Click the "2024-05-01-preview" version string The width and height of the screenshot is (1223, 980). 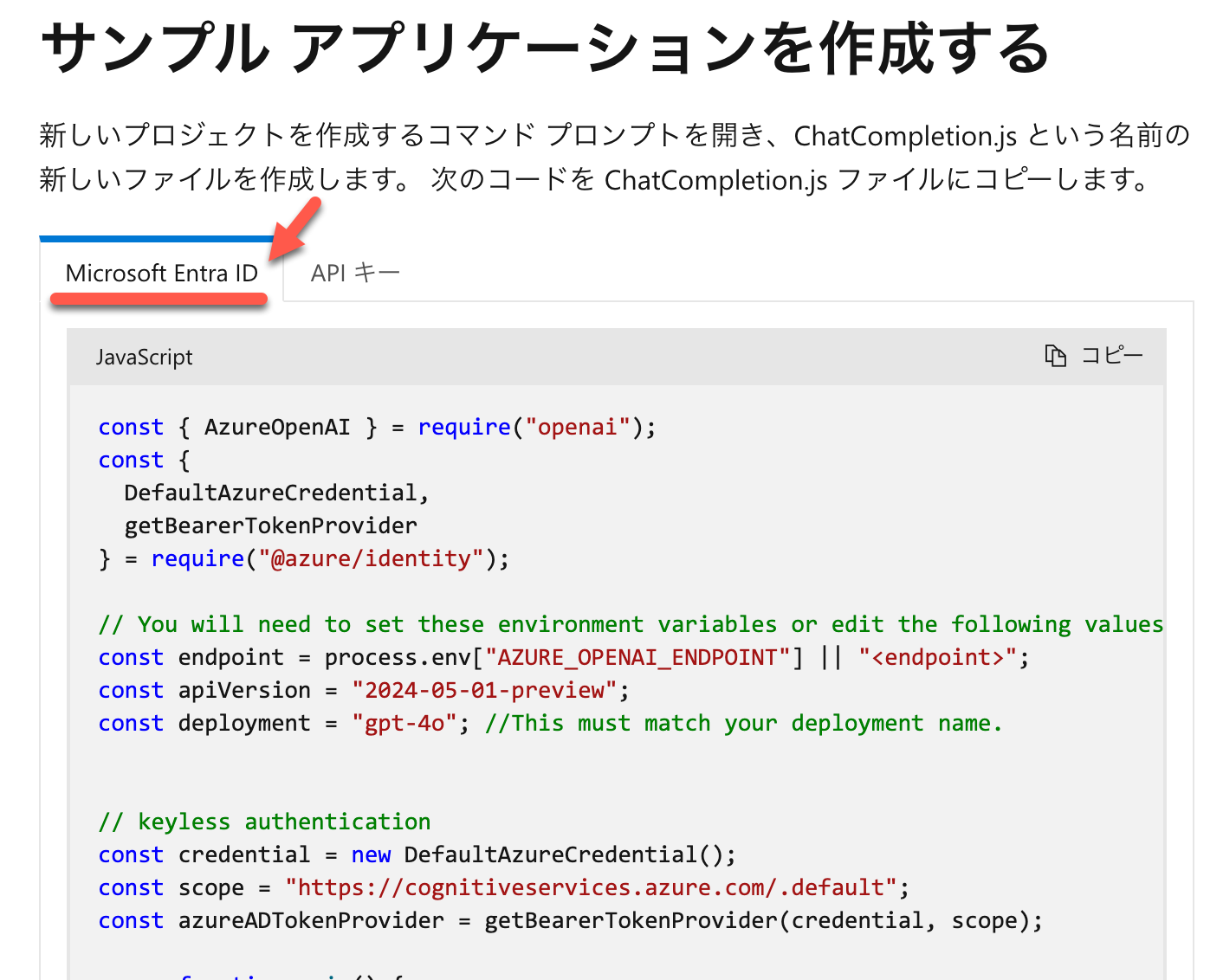484,690
